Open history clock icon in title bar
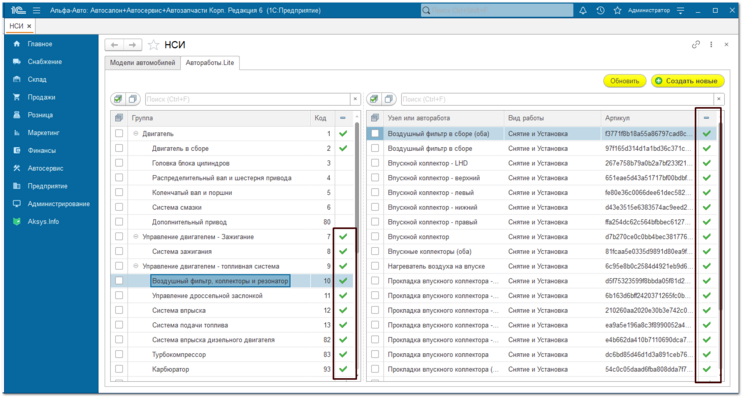 point(600,10)
